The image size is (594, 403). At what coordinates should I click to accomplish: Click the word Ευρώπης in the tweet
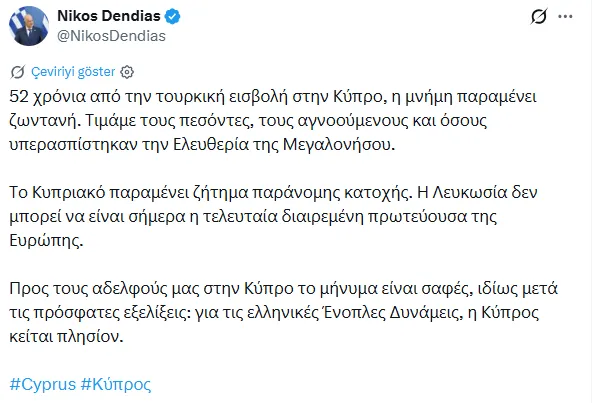click(x=46, y=241)
